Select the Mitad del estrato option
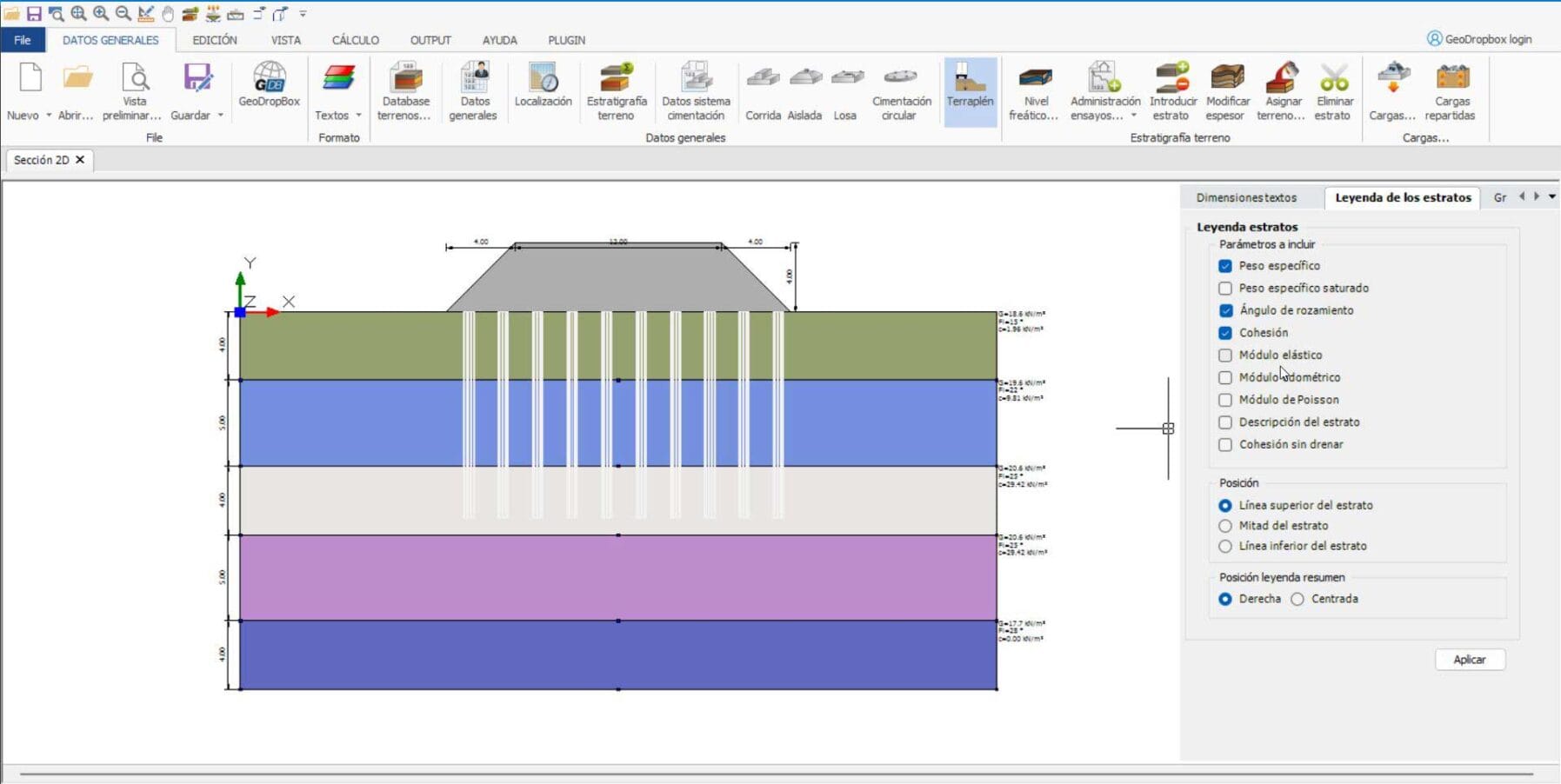 click(1225, 526)
